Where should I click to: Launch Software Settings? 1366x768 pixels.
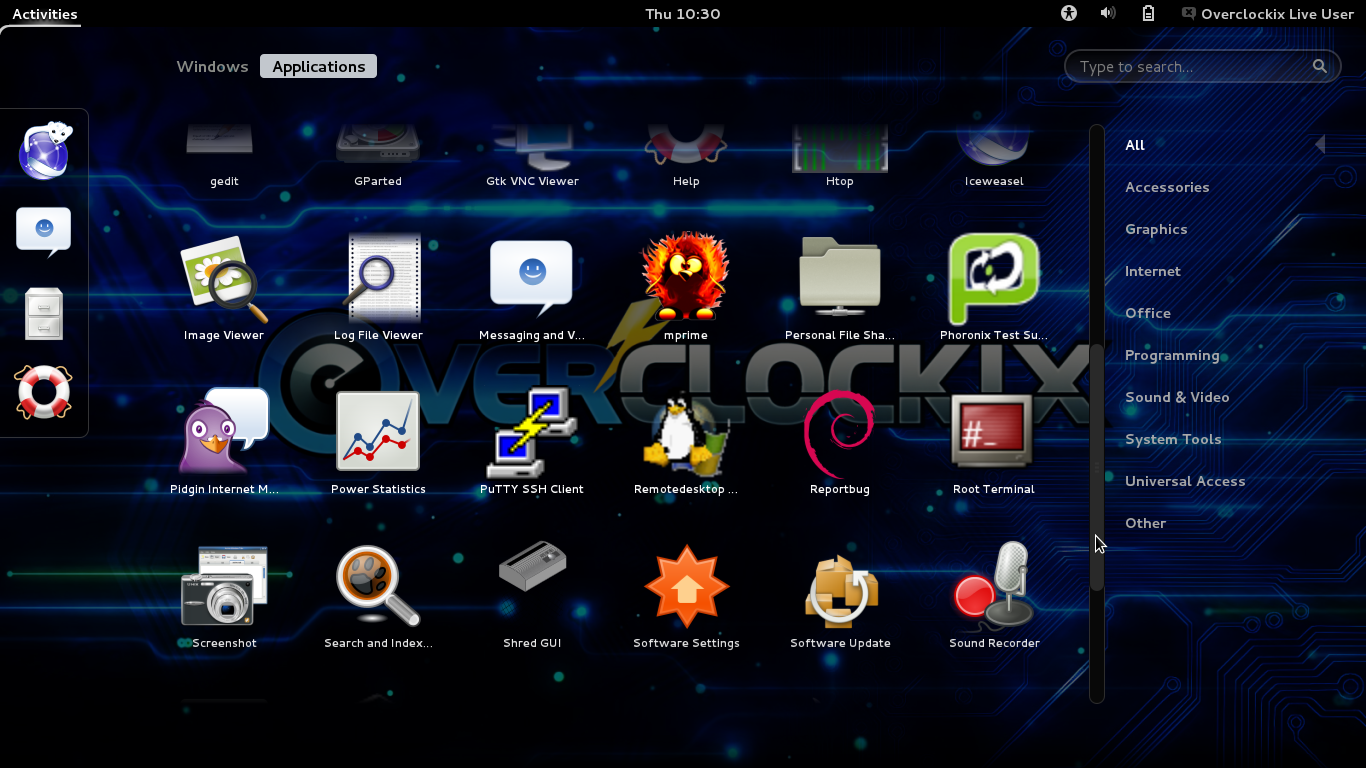pyautogui.click(x=686, y=596)
